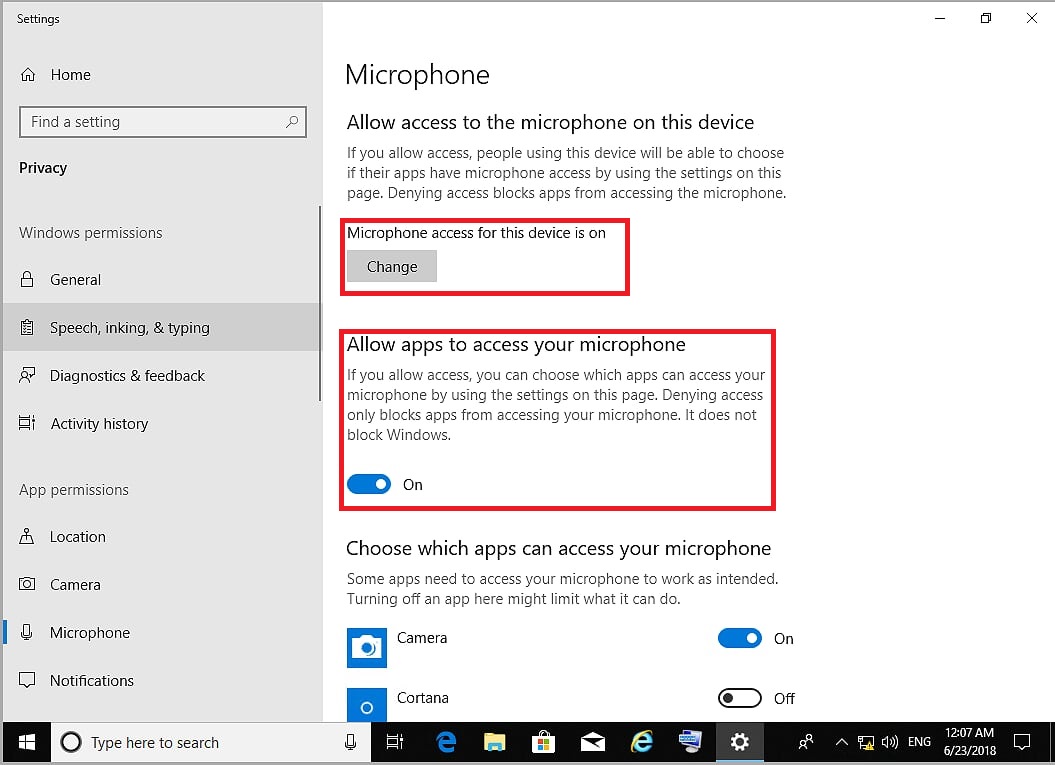1055x765 pixels.
Task: Open File Explorer from the taskbar
Action: pos(495,742)
